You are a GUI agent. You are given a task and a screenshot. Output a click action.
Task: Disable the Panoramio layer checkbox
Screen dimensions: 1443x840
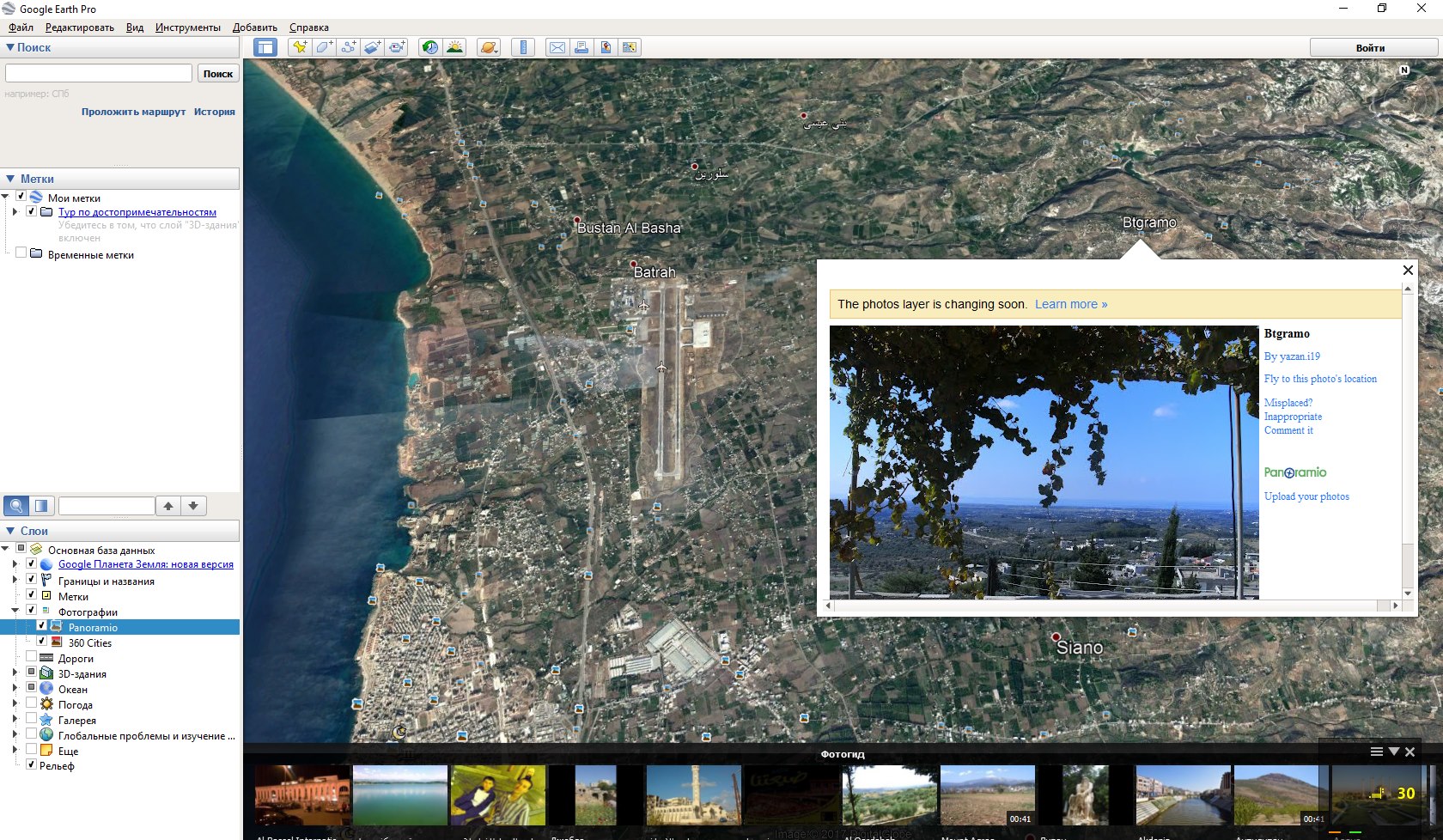(42, 626)
